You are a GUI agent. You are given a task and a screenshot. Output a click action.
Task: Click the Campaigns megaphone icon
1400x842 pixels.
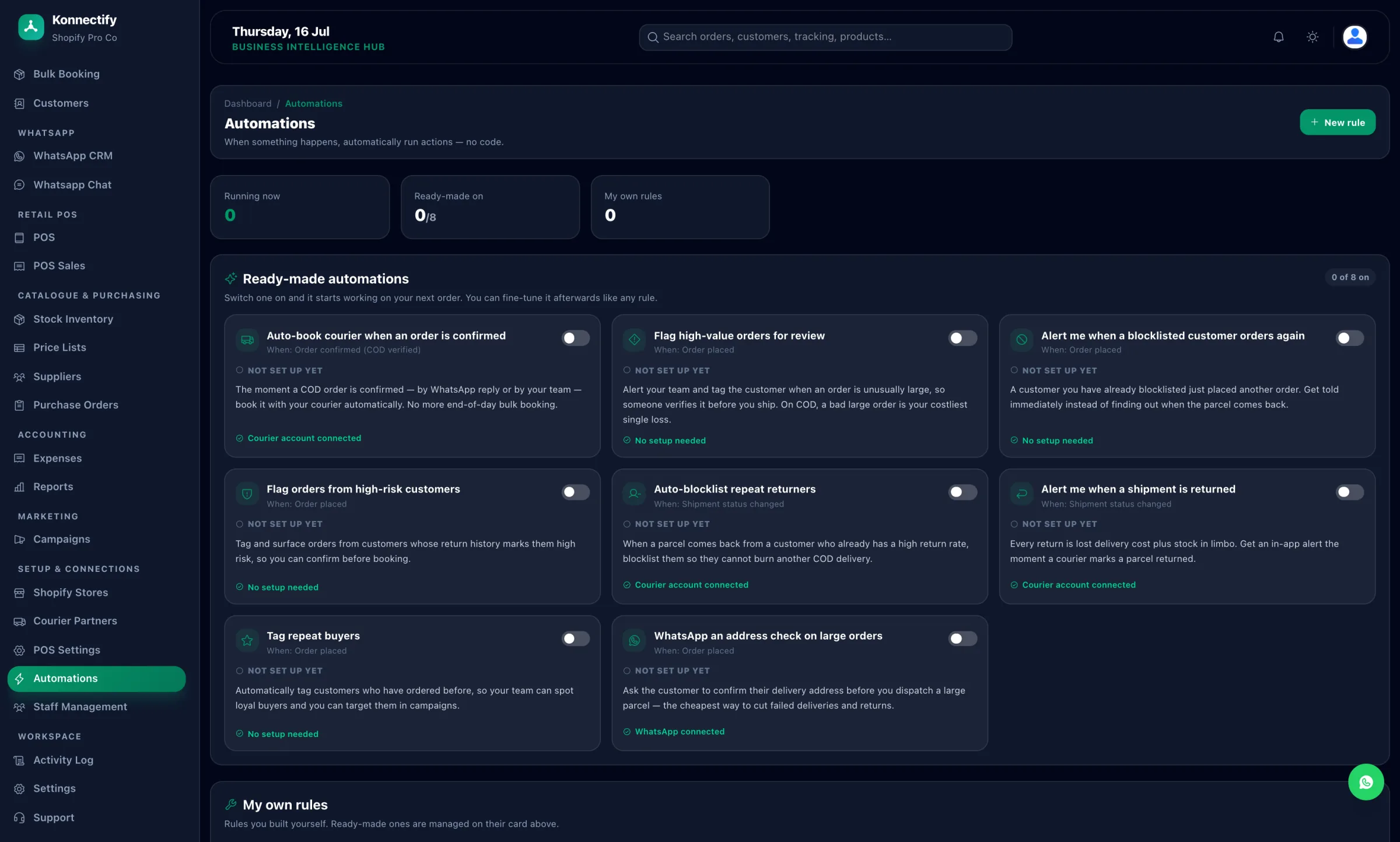click(x=19, y=539)
